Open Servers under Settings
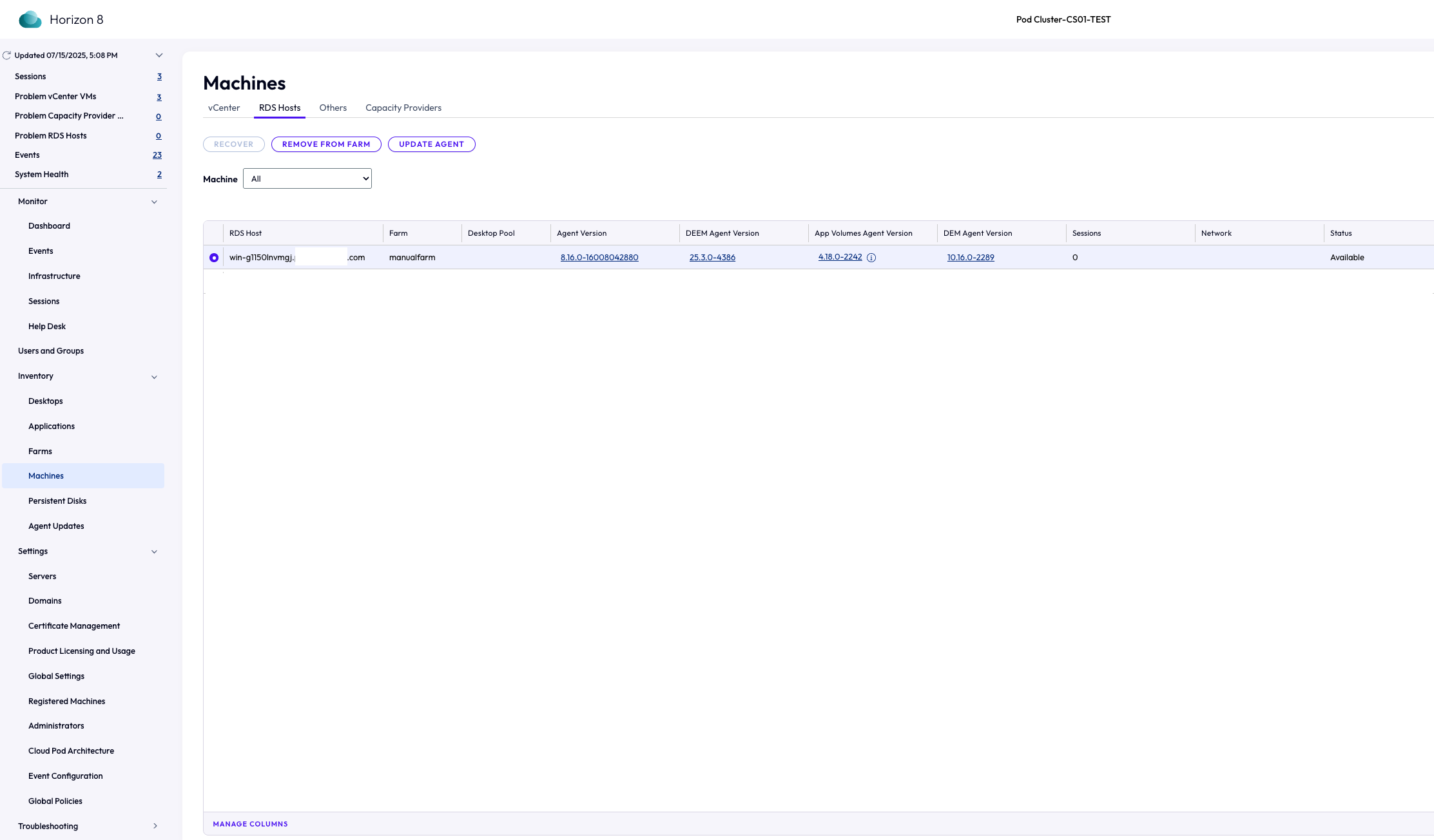This screenshot has width=1434, height=840. coord(42,576)
